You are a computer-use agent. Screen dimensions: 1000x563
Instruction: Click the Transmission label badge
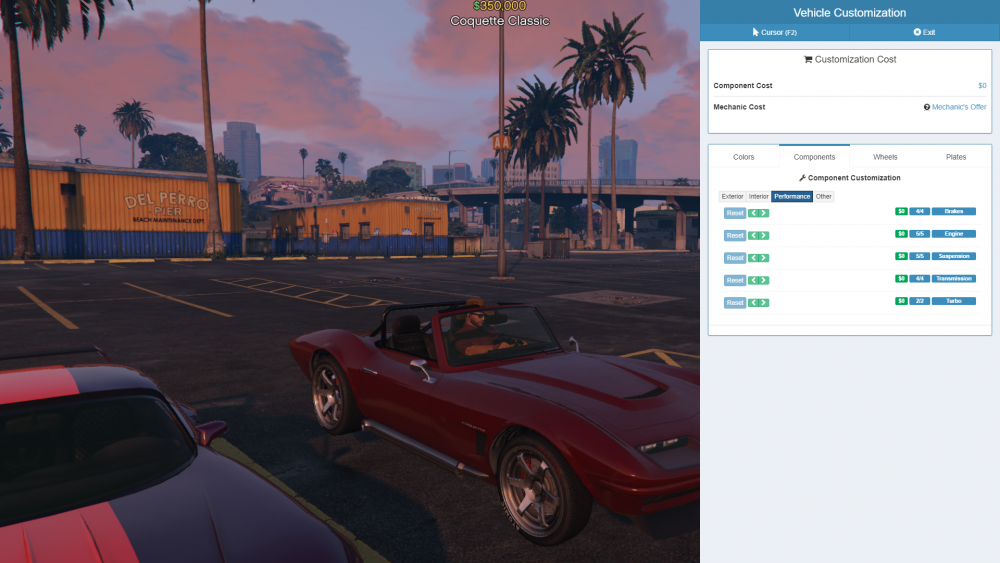953,278
